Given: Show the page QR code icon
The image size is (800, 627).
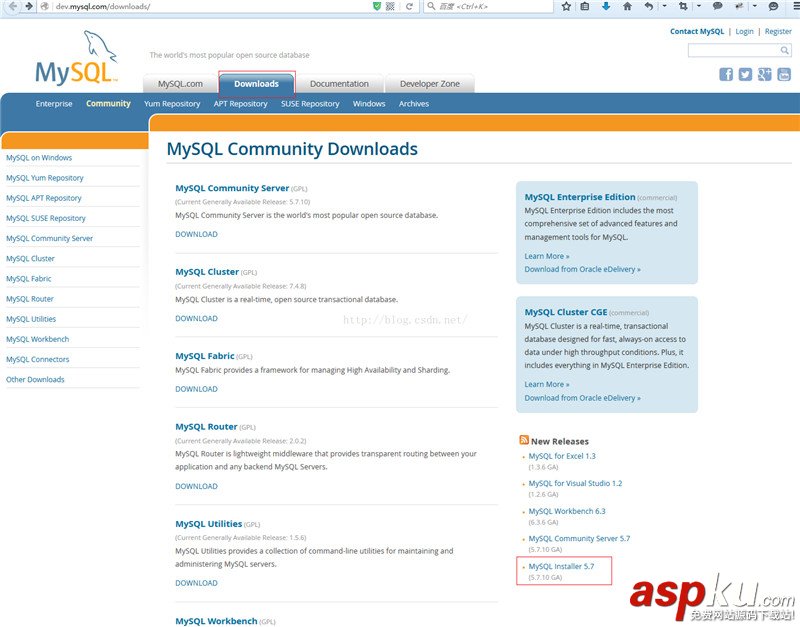Looking at the screenshot, I should pos(390,6).
